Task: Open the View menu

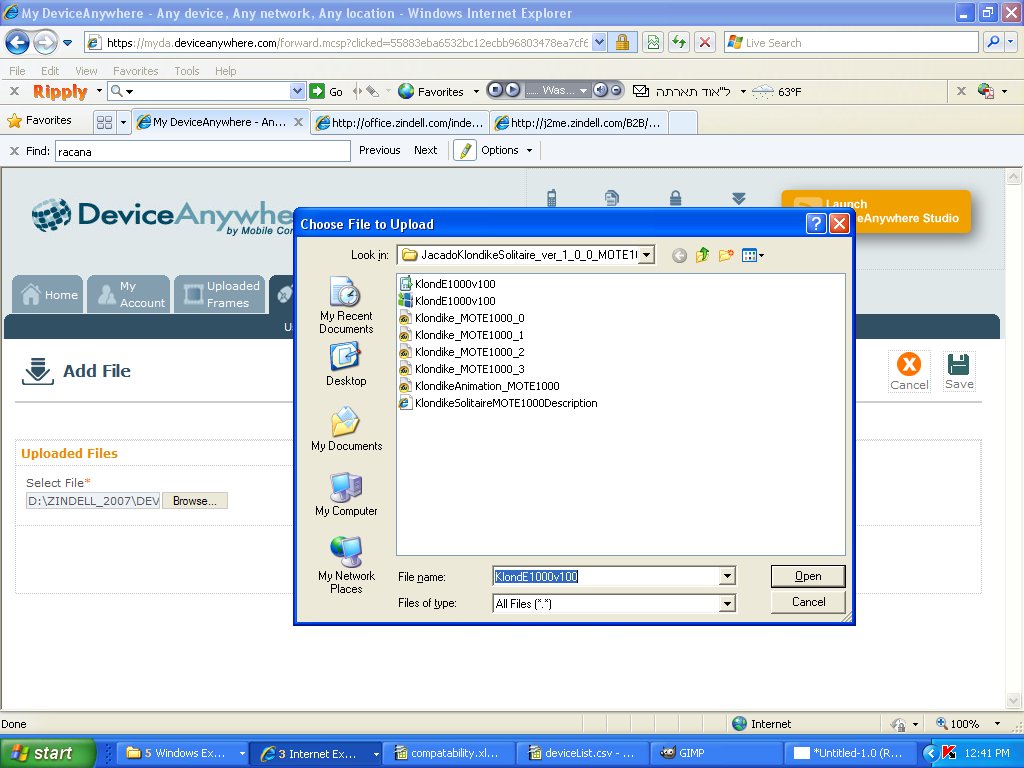Action: click(86, 71)
